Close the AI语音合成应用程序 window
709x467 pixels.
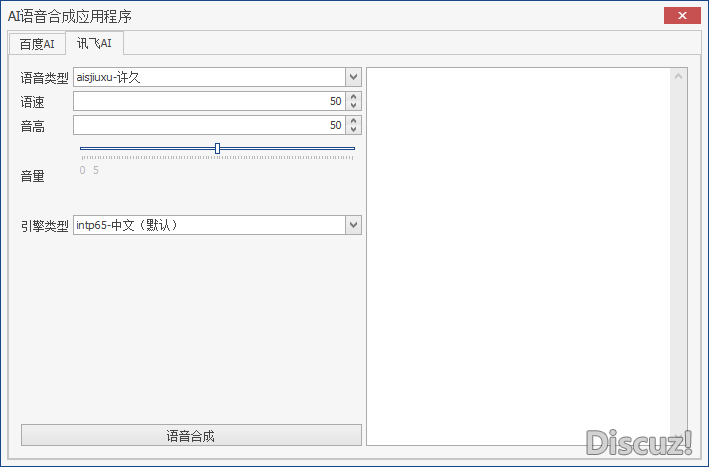tap(682, 16)
